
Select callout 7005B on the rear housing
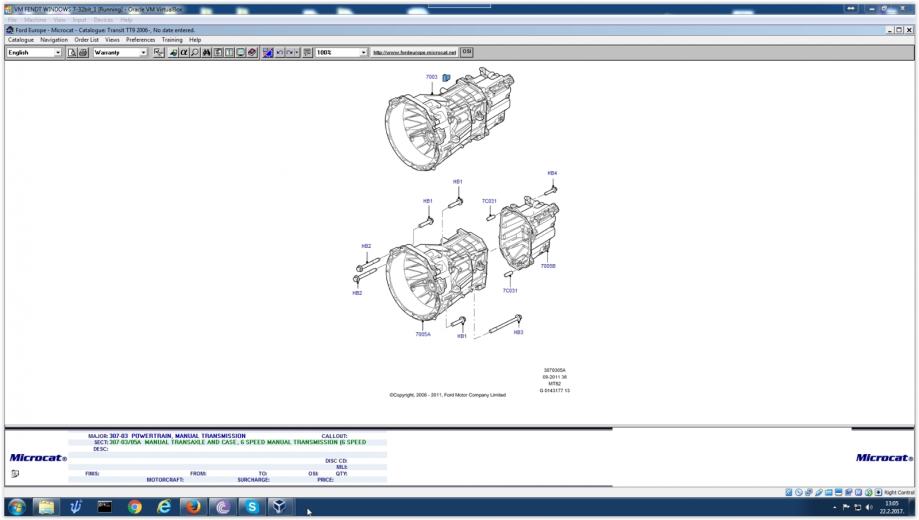(548, 266)
